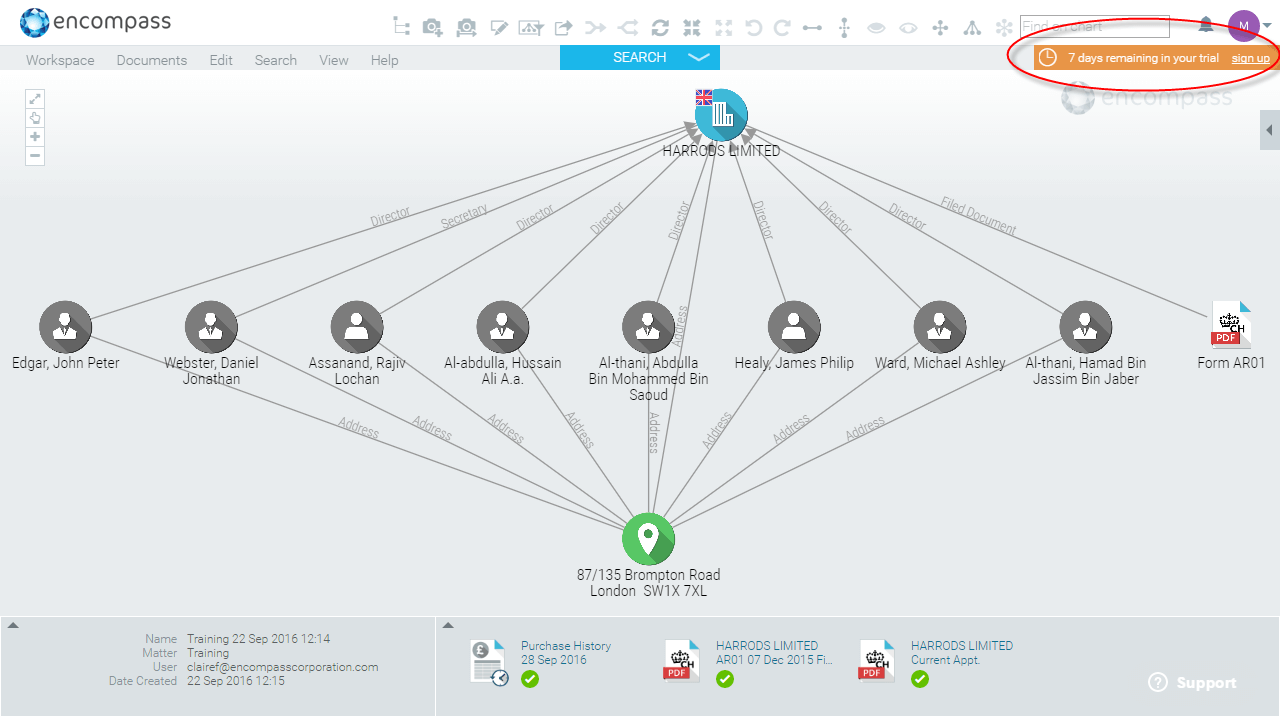This screenshot has width=1280, height=716.
Task: Click the purple M user avatar
Action: point(1244,26)
